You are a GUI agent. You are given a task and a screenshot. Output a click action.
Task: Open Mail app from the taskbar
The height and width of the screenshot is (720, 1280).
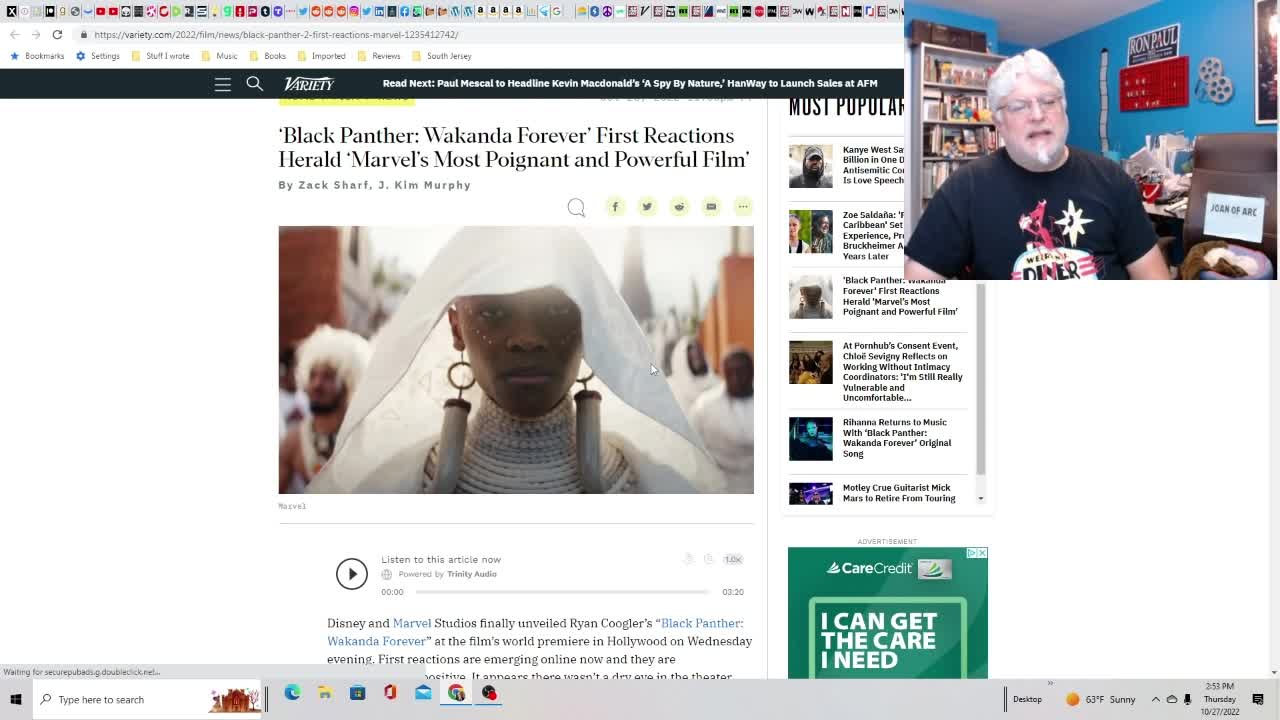(x=423, y=693)
